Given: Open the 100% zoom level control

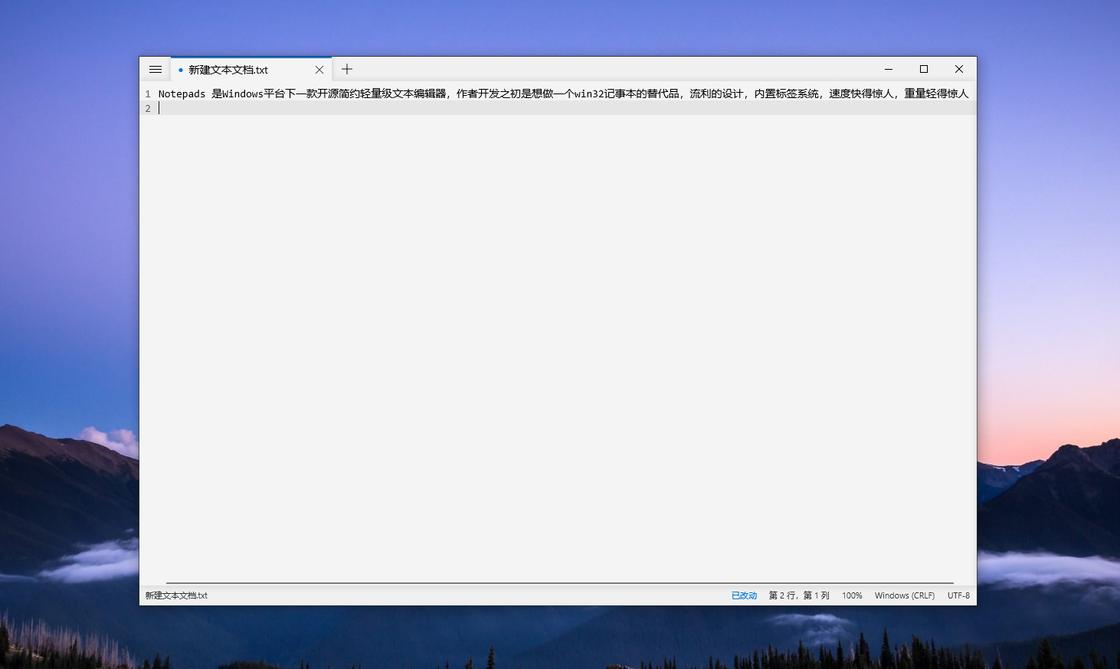Looking at the screenshot, I should 851,595.
